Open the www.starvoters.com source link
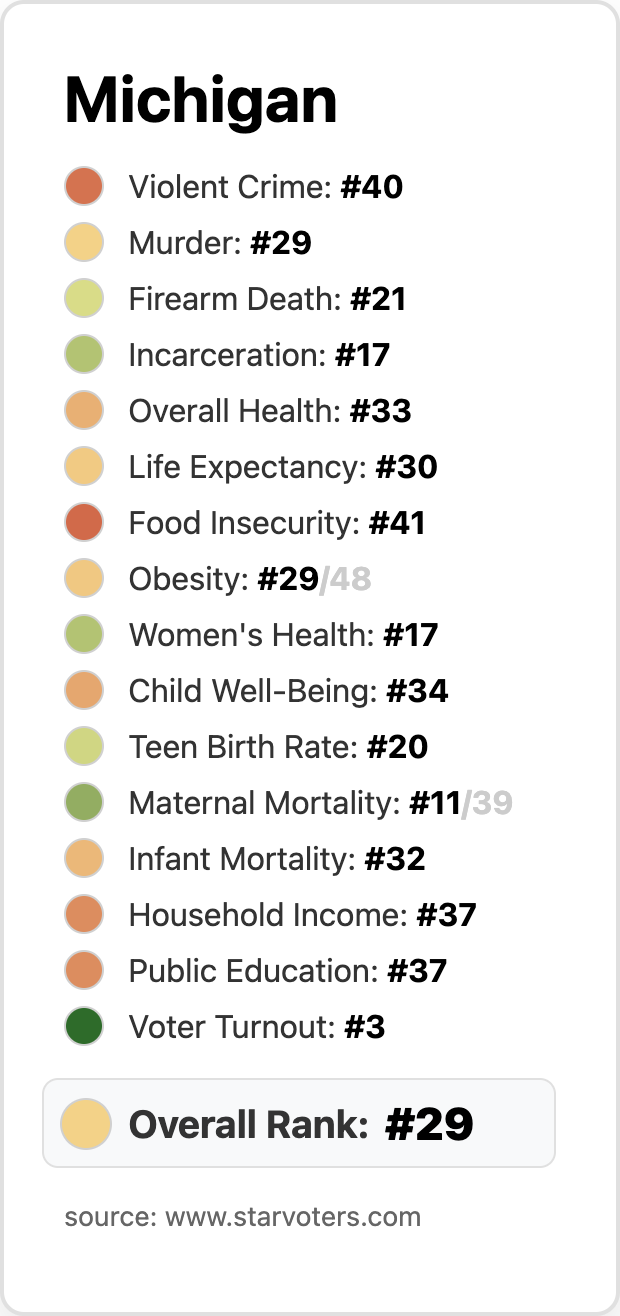 (x=292, y=1217)
